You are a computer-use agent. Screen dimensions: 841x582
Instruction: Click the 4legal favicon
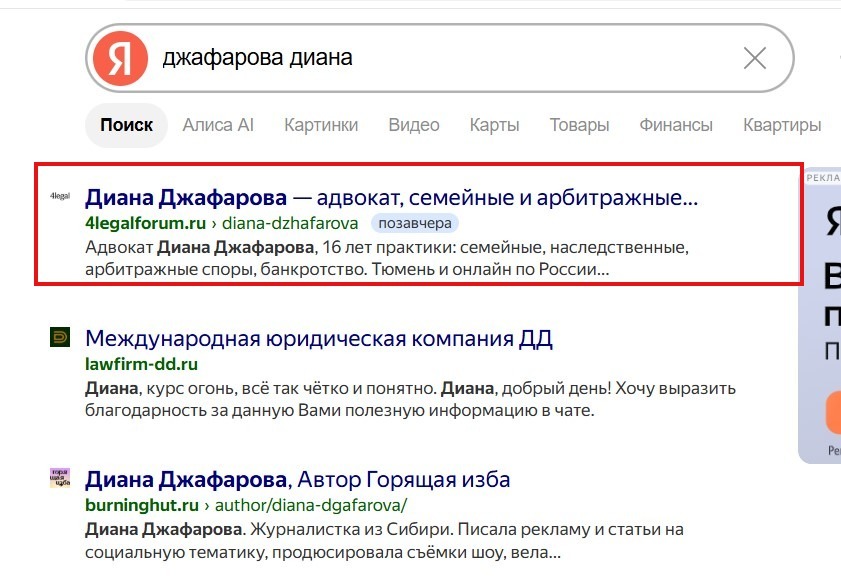point(60,196)
